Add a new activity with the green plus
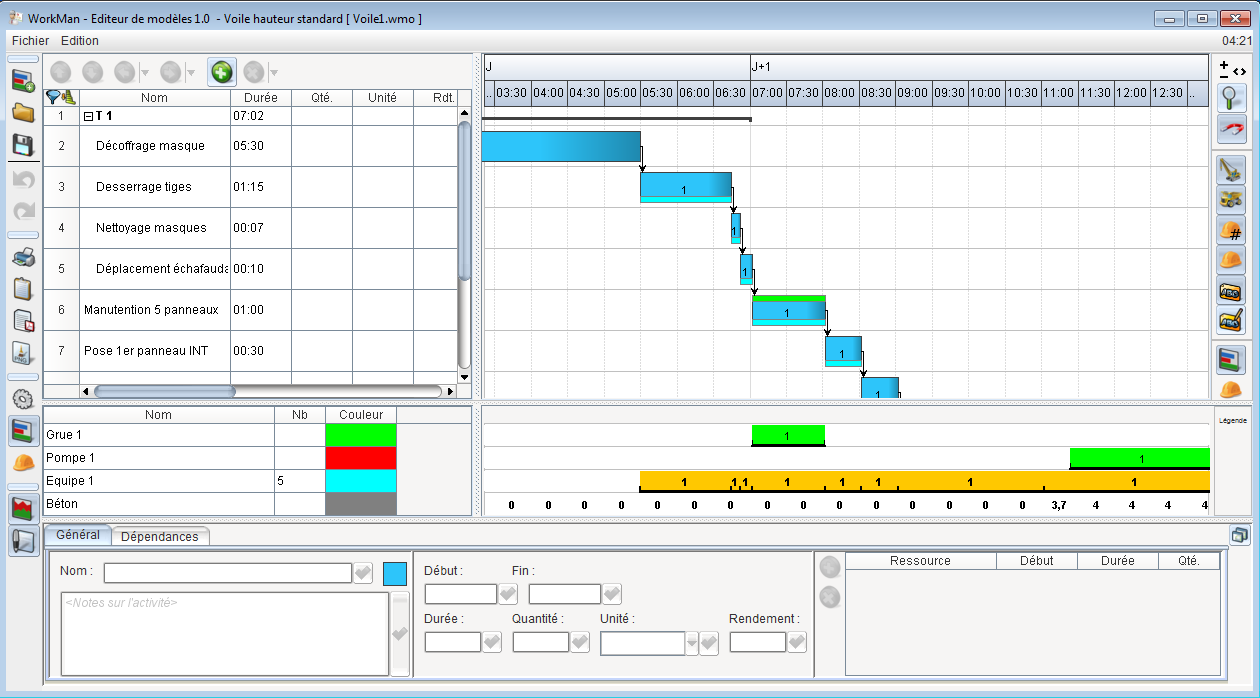This screenshot has height=698, width=1260. 221,71
